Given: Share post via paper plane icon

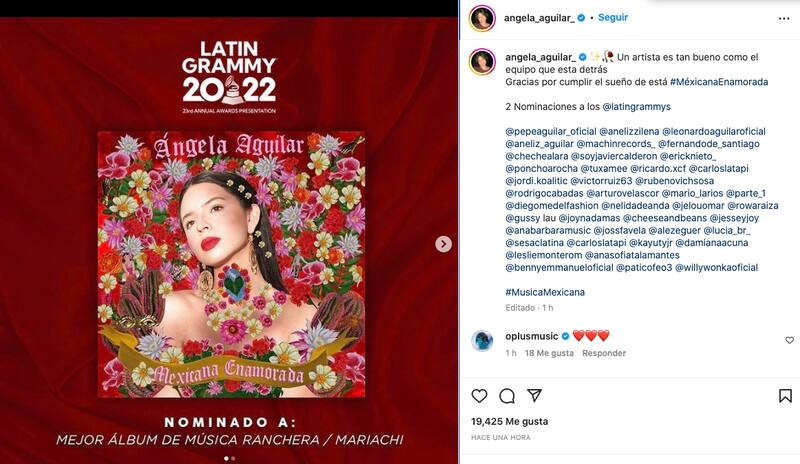Looking at the screenshot, I should pyautogui.click(x=534, y=395).
